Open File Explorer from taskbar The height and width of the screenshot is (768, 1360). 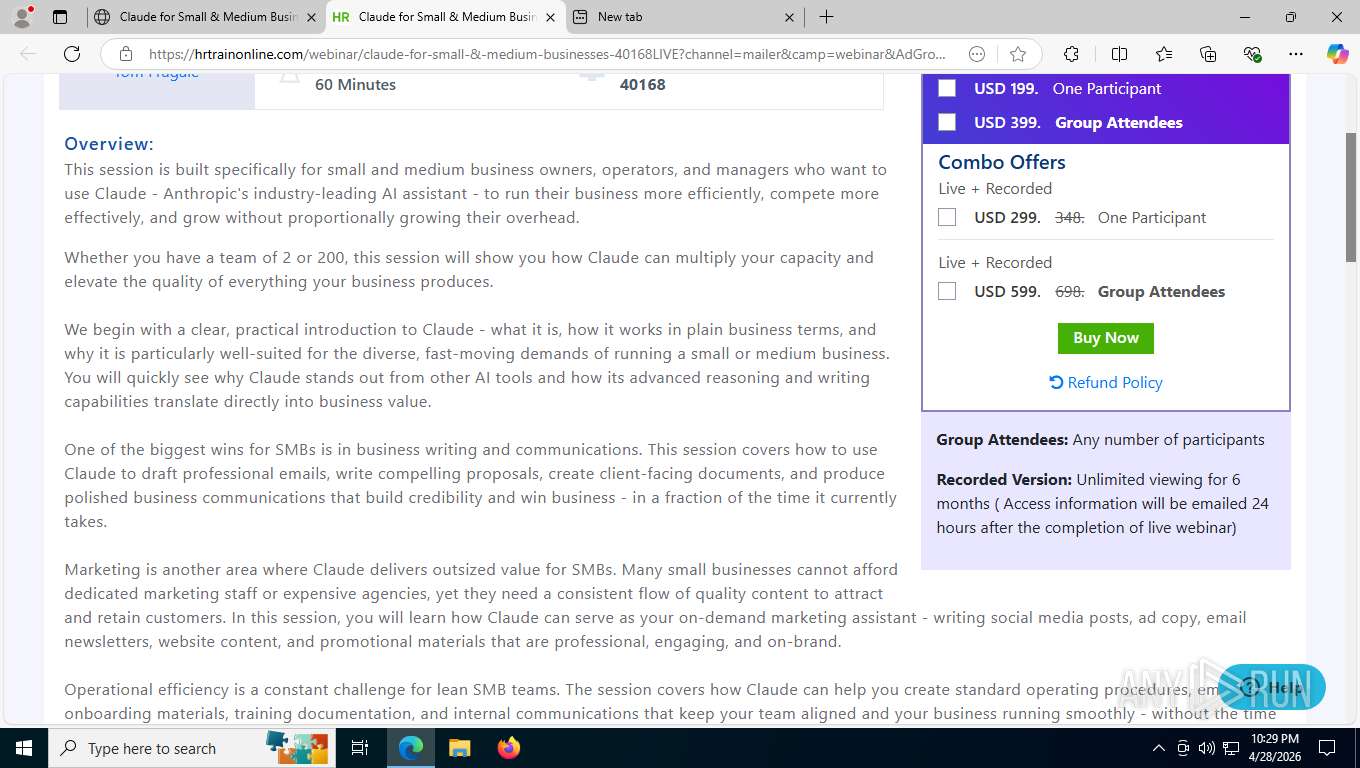459,748
